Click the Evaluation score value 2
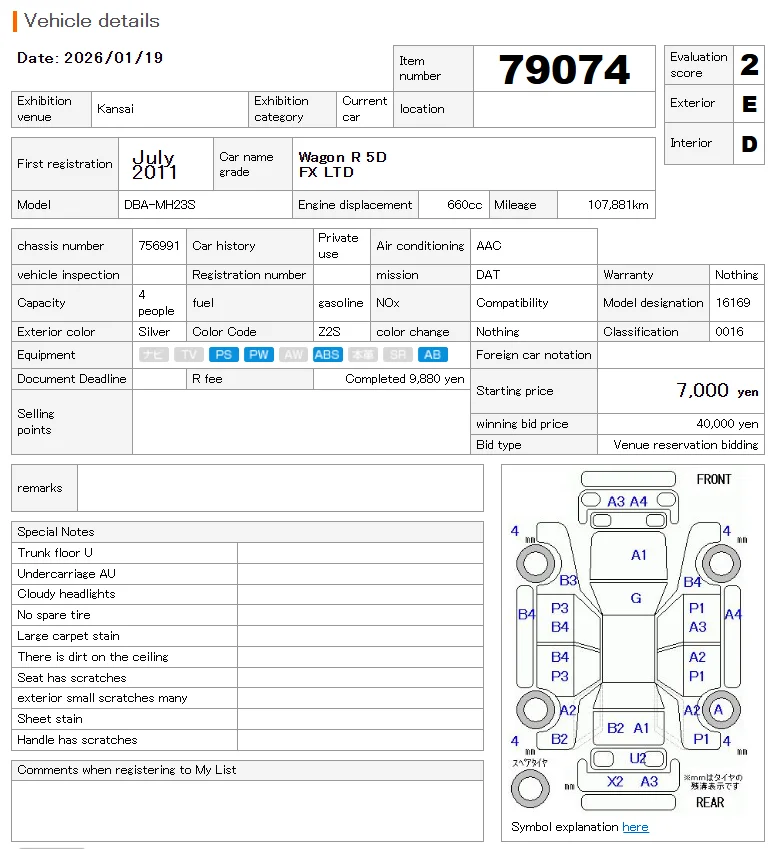 click(x=749, y=65)
